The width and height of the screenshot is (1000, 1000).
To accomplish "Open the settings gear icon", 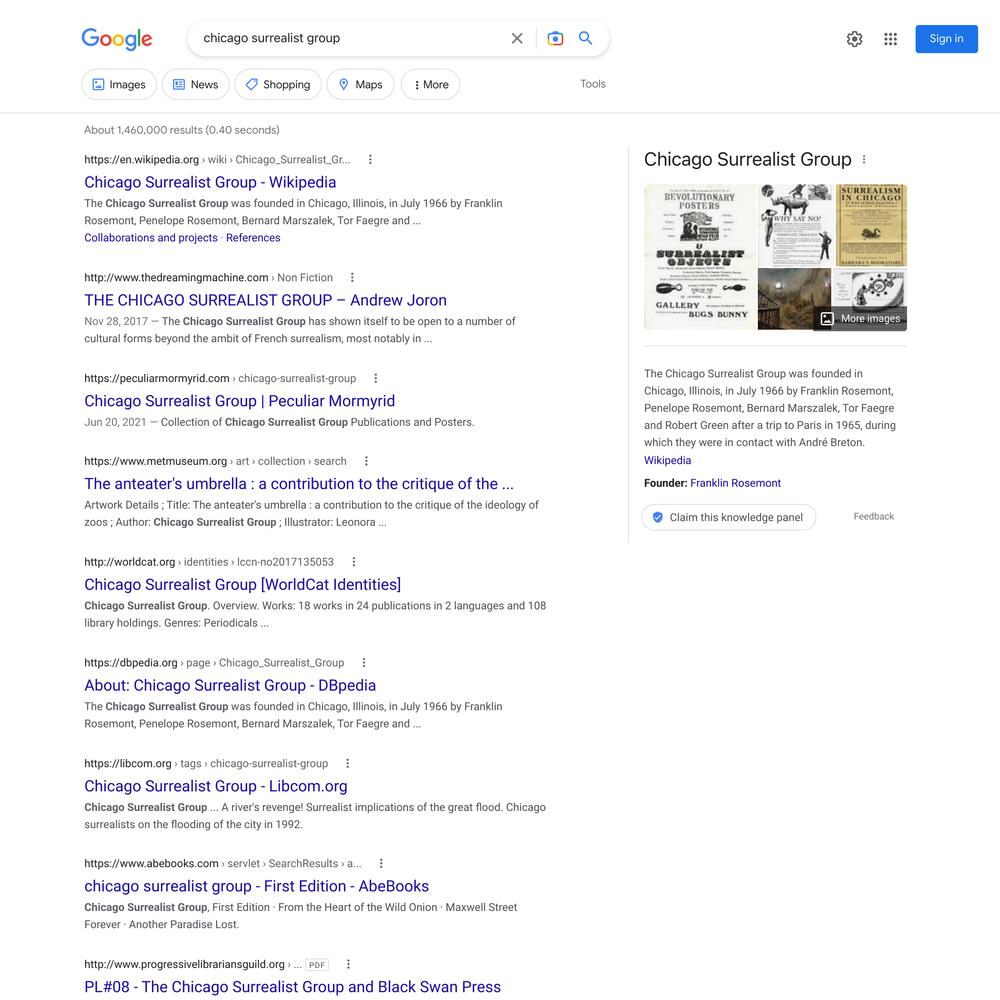I will pyautogui.click(x=855, y=39).
